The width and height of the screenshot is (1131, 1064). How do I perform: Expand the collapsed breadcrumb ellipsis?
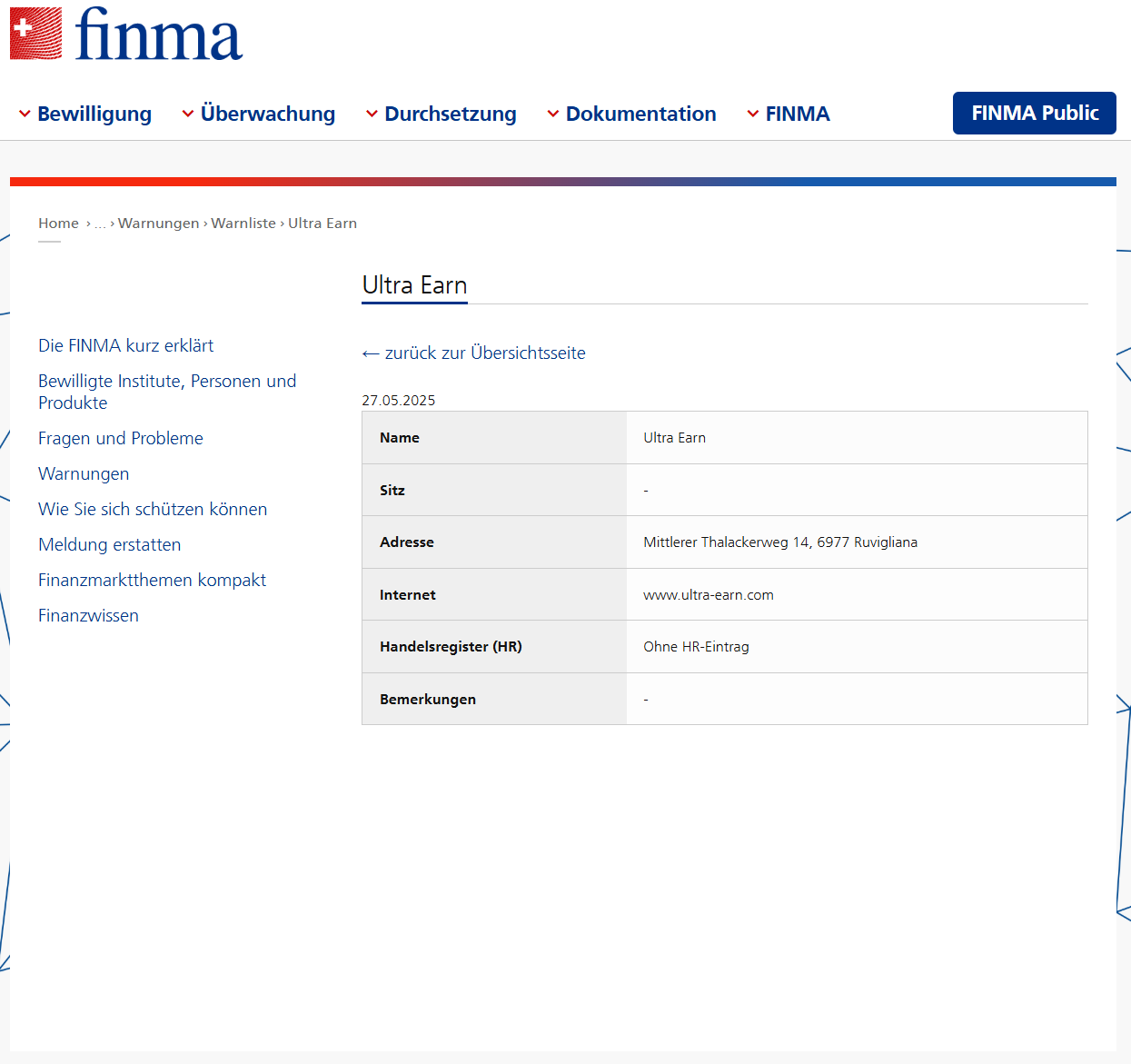(100, 224)
